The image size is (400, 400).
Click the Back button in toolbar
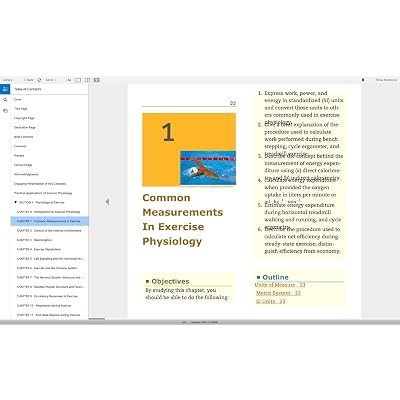29,80
